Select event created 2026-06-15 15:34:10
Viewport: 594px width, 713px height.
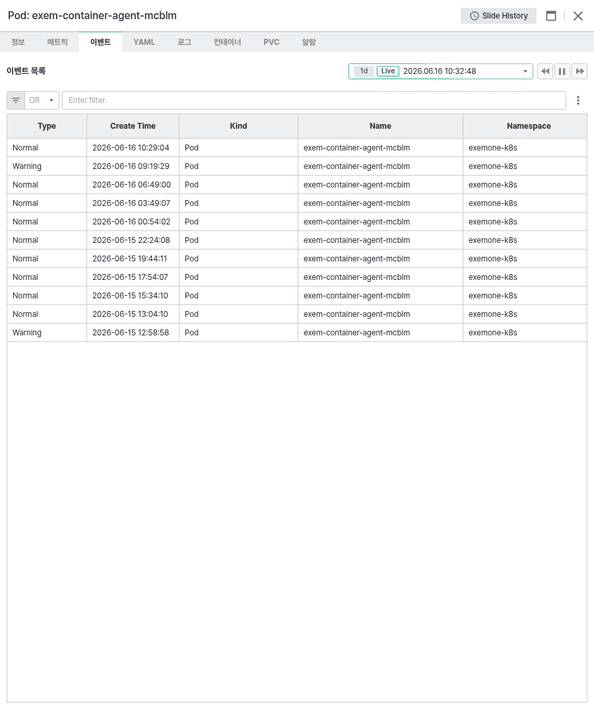coord(297,296)
